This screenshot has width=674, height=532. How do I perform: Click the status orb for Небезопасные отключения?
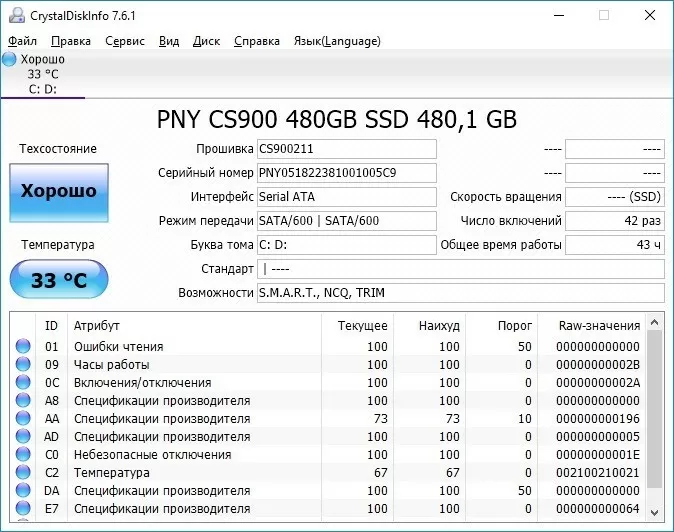23,455
